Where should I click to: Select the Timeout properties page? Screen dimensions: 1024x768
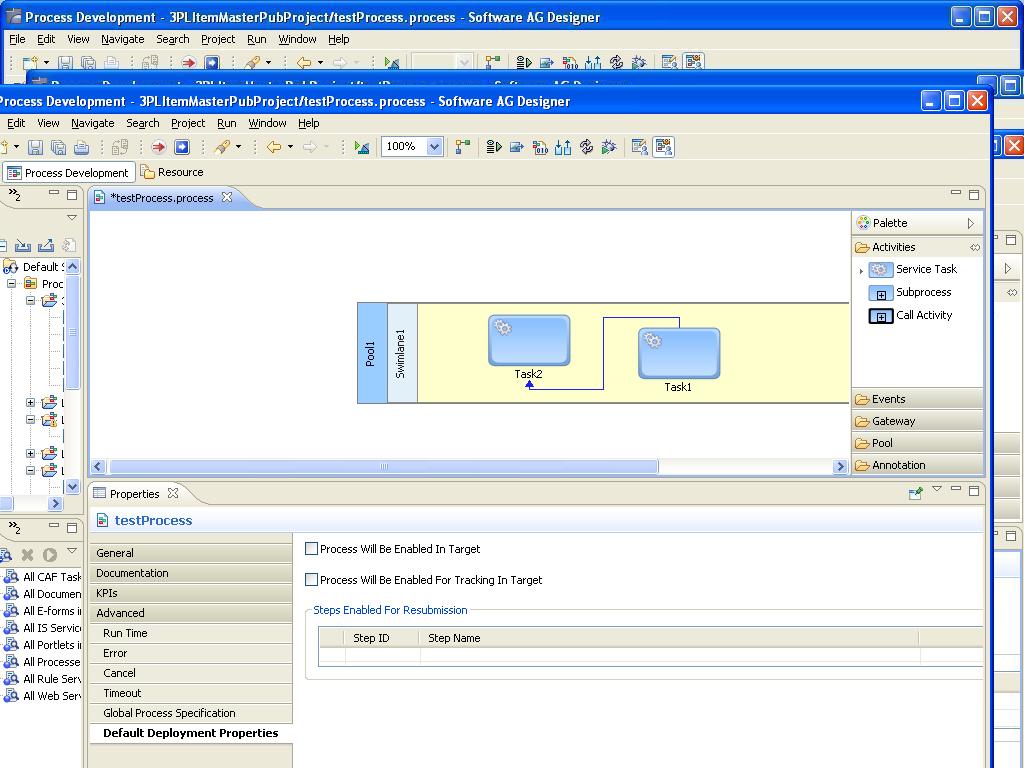point(191,694)
